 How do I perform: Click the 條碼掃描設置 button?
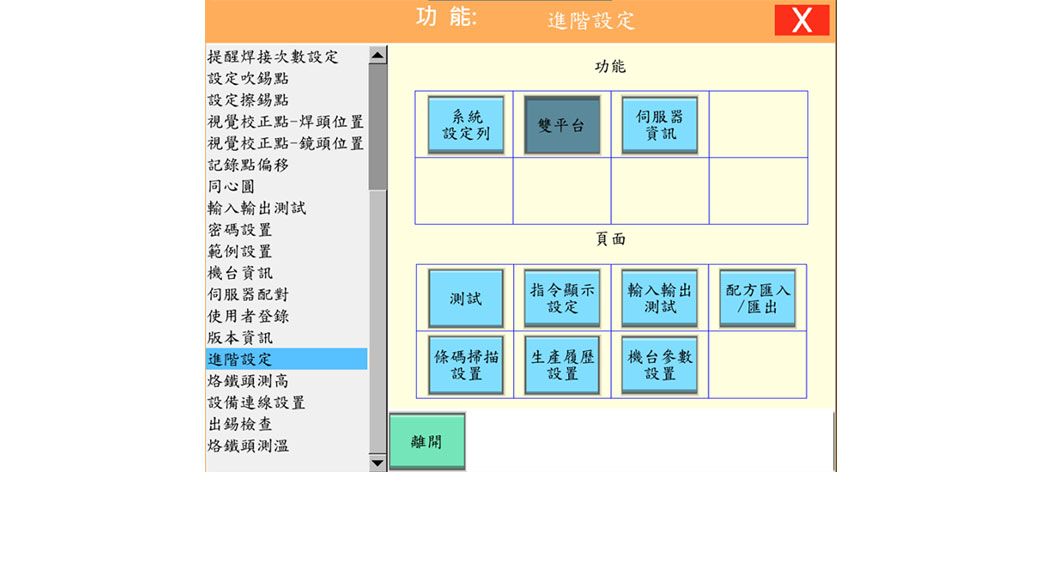tap(465, 365)
